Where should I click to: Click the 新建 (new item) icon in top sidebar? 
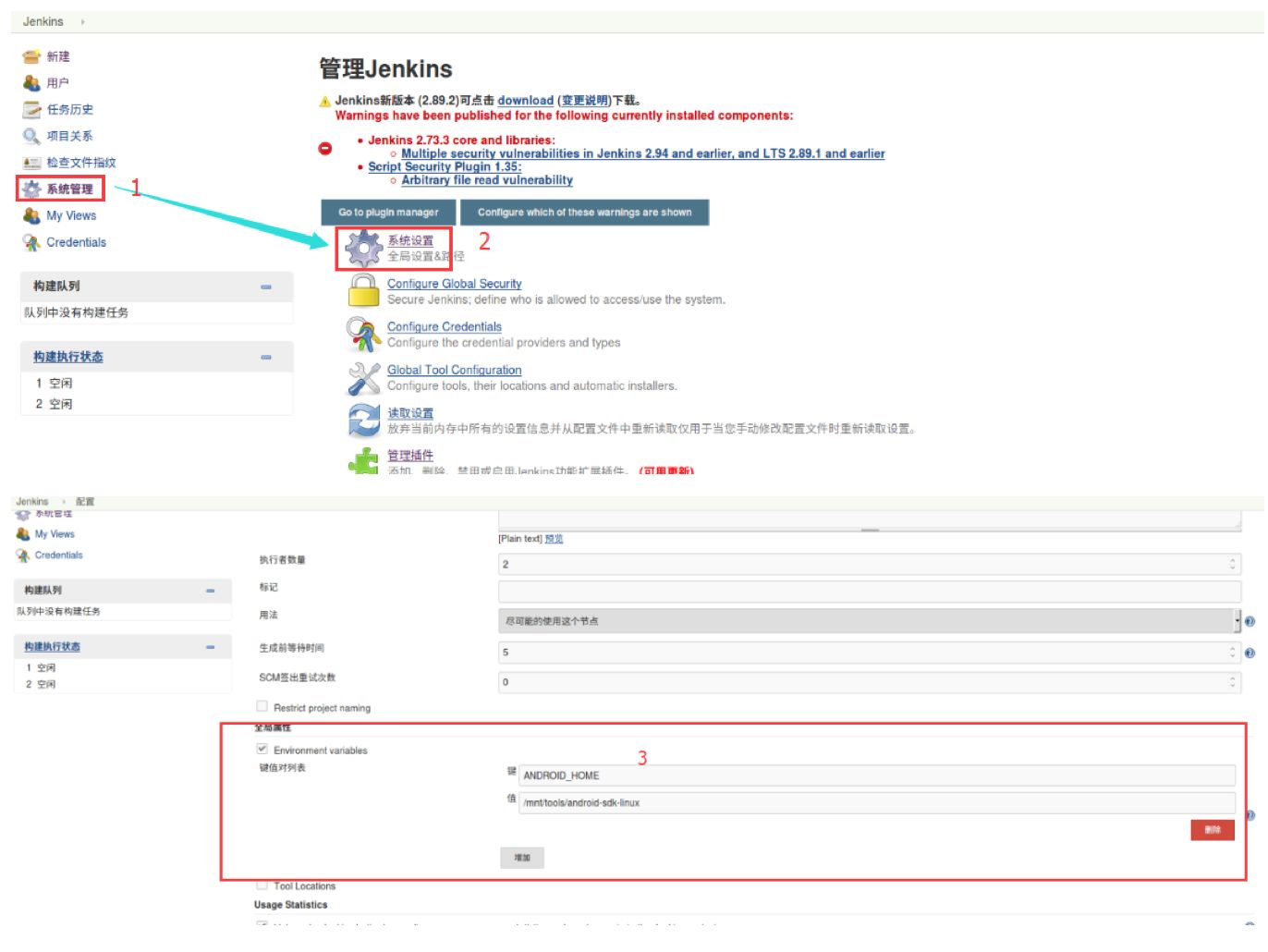click(31, 56)
